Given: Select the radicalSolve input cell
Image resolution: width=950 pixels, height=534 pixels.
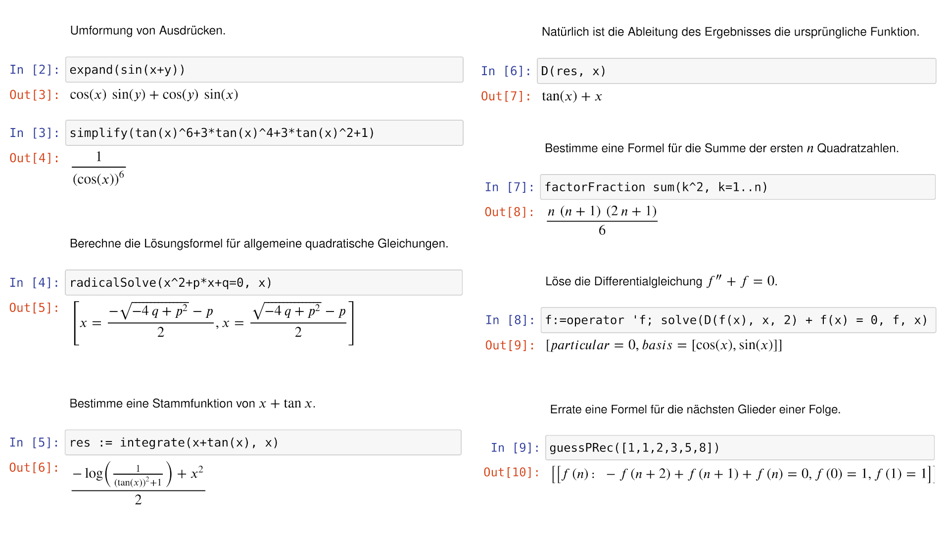Looking at the screenshot, I should (264, 283).
